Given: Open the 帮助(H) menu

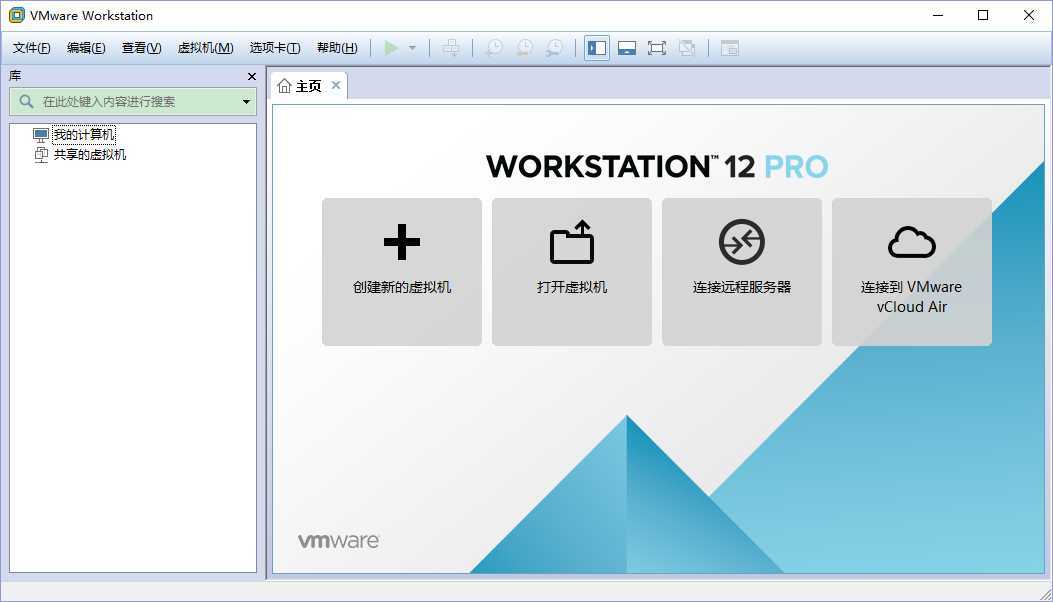Looking at the screenshot, I should coord(337,48).
